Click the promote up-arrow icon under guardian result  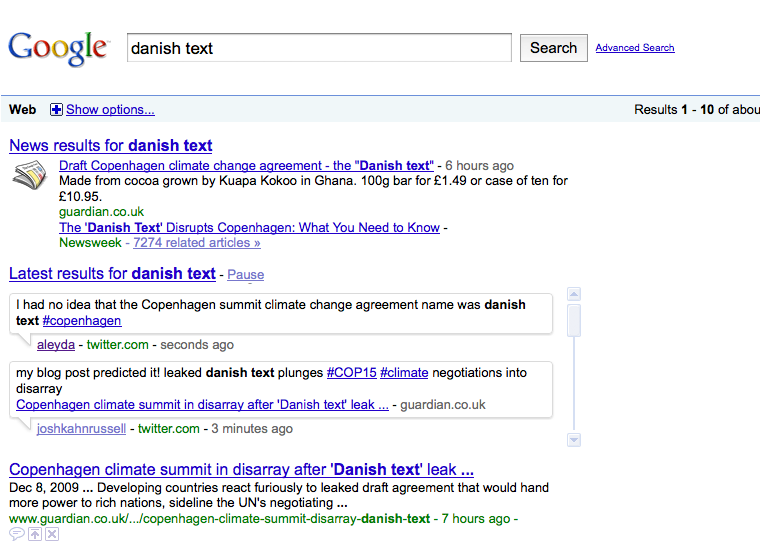[35, 534]
